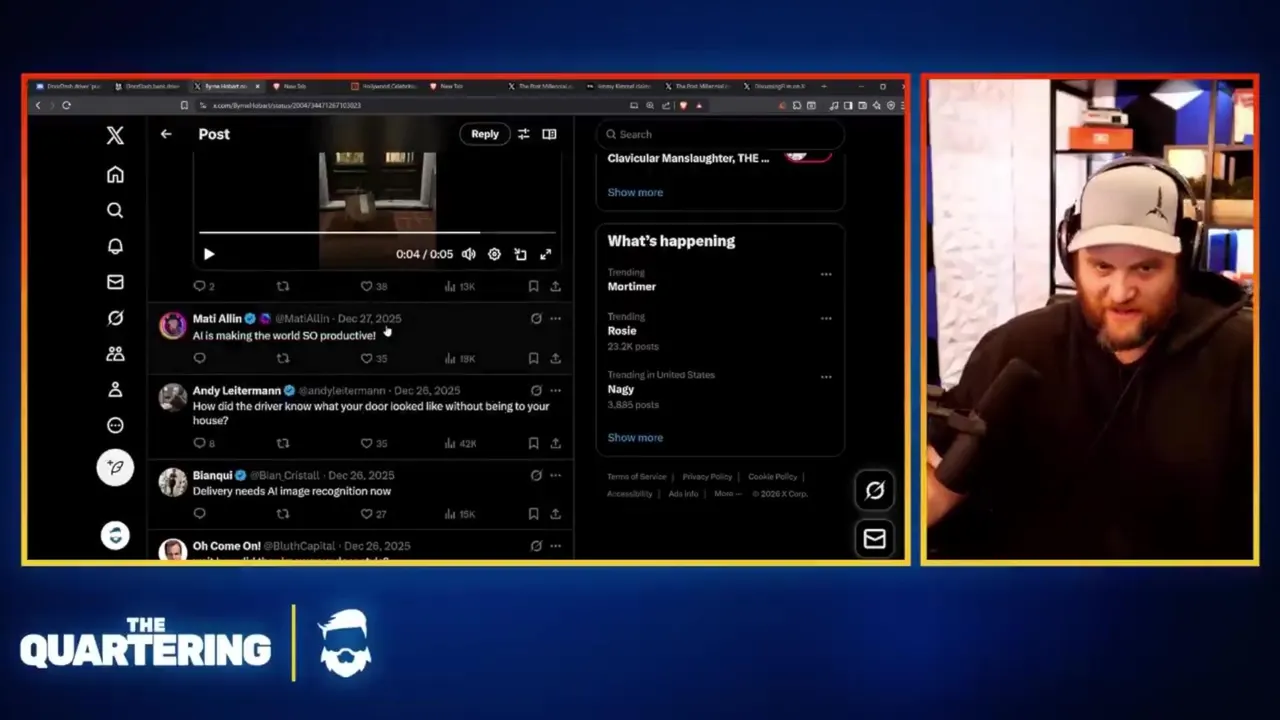Share Mati Allin's reply
The width and height of the screenshot is (1280, 720).
[x=555, y=358]
